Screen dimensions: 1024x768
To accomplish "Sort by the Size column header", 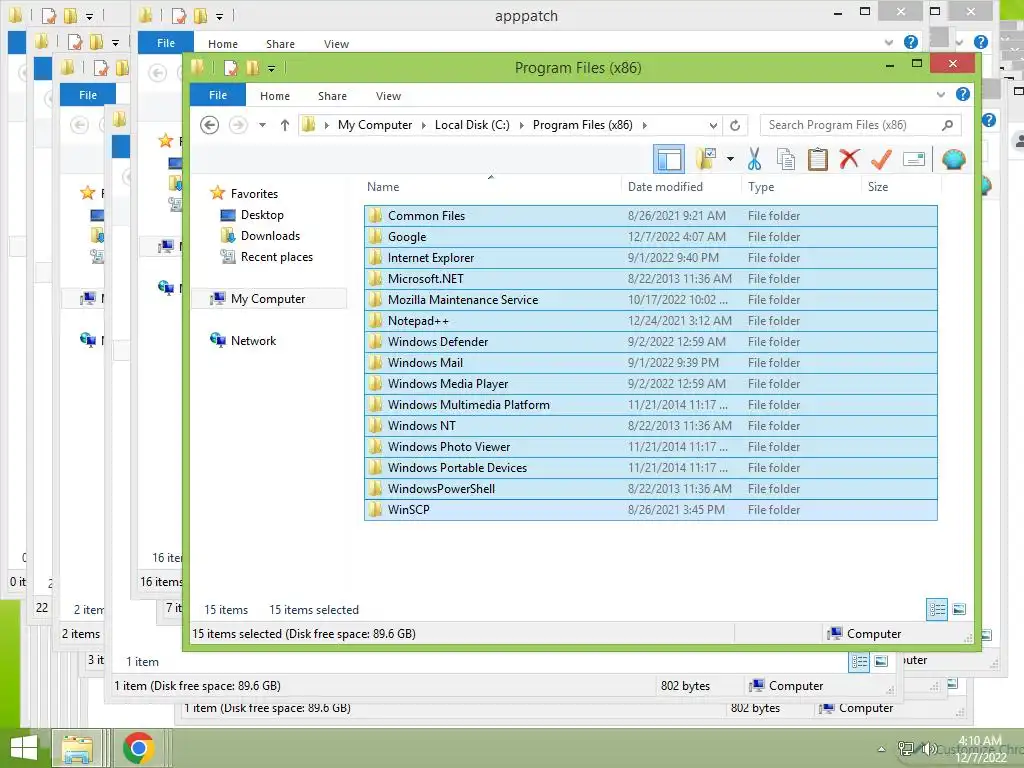I will click(x=878, y=187).
